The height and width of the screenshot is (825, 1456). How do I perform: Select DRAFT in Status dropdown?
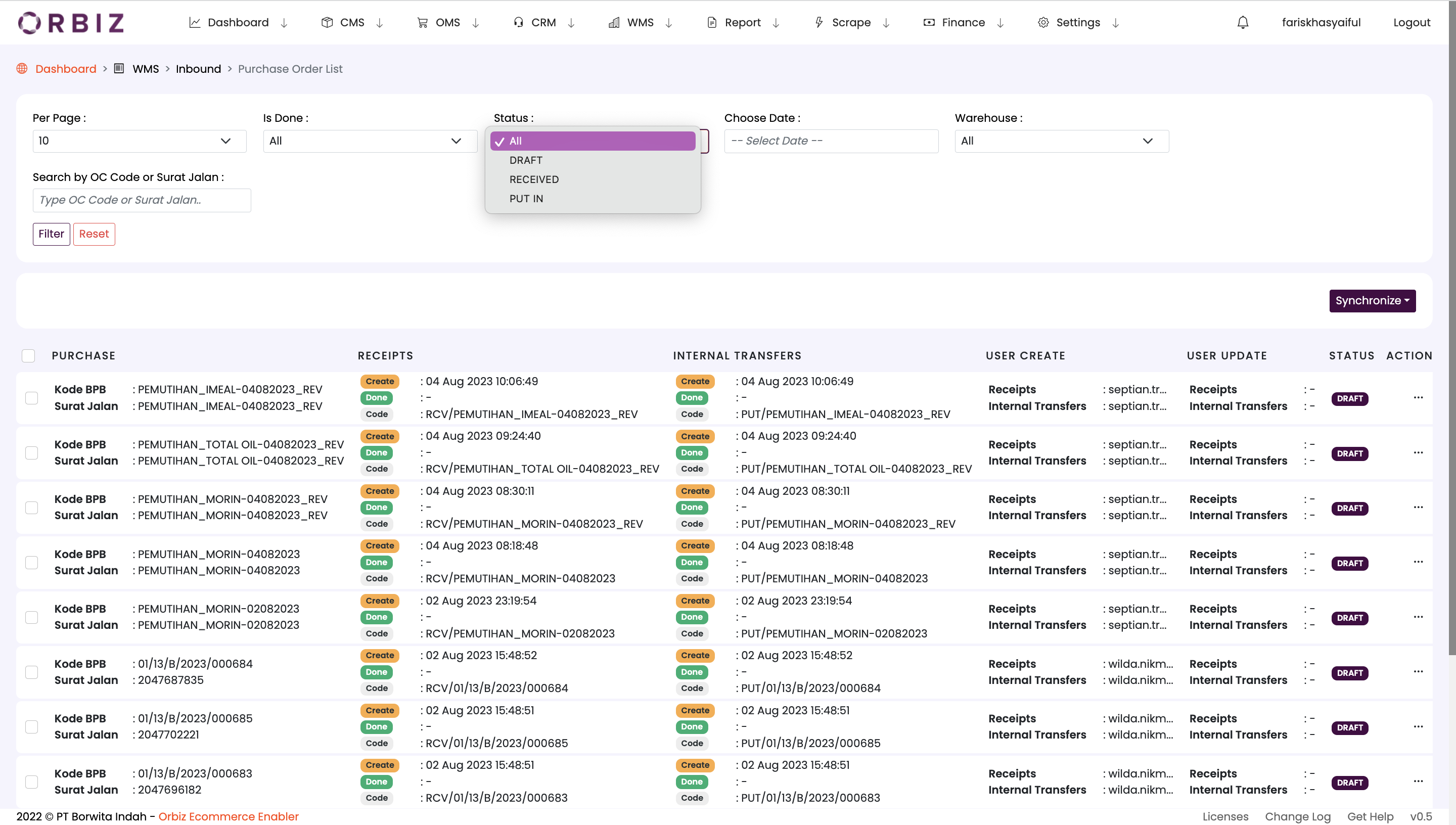(x=593, y=160)
